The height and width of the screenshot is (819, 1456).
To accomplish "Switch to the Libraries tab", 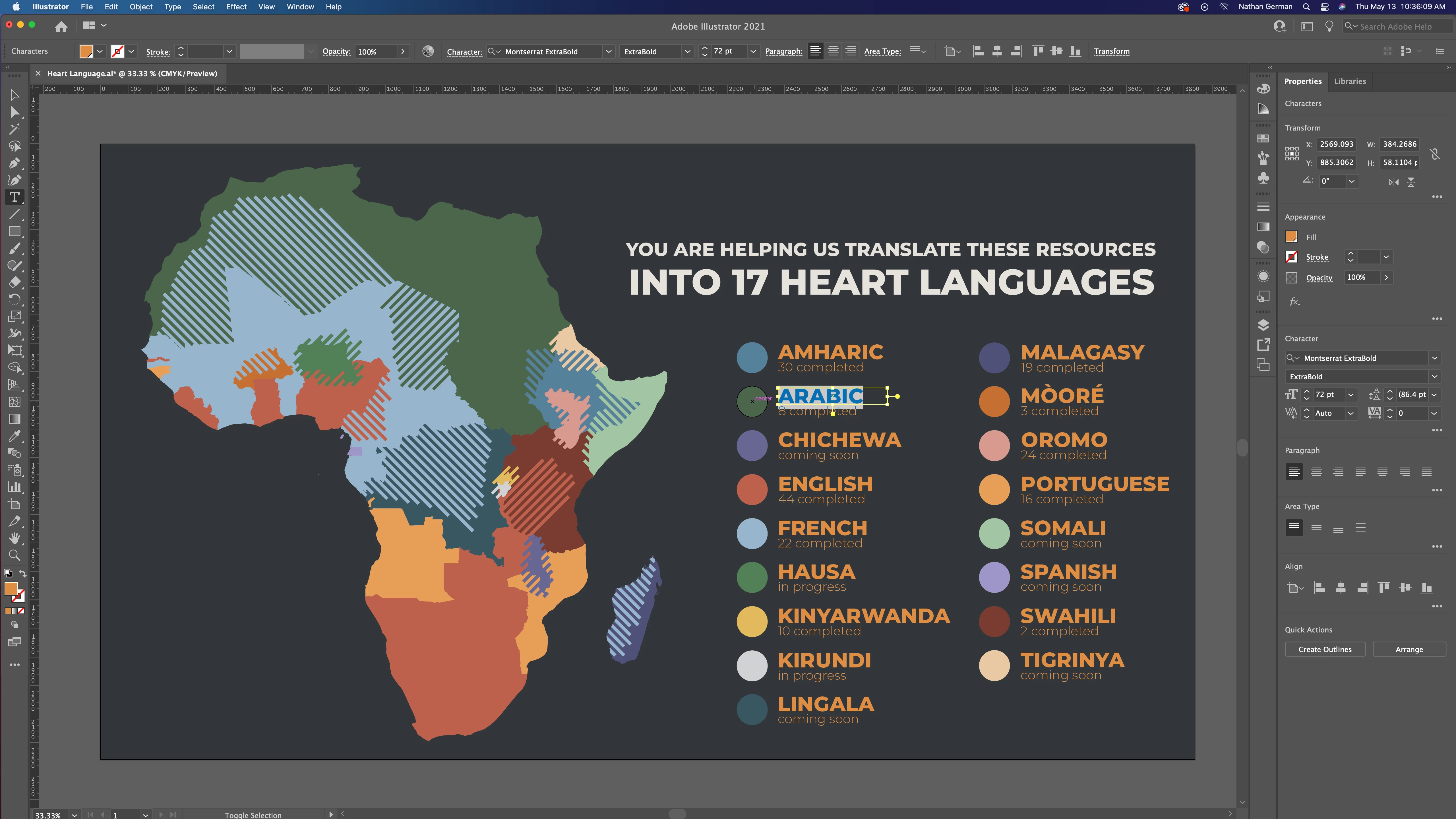I will pos(1350,81).
